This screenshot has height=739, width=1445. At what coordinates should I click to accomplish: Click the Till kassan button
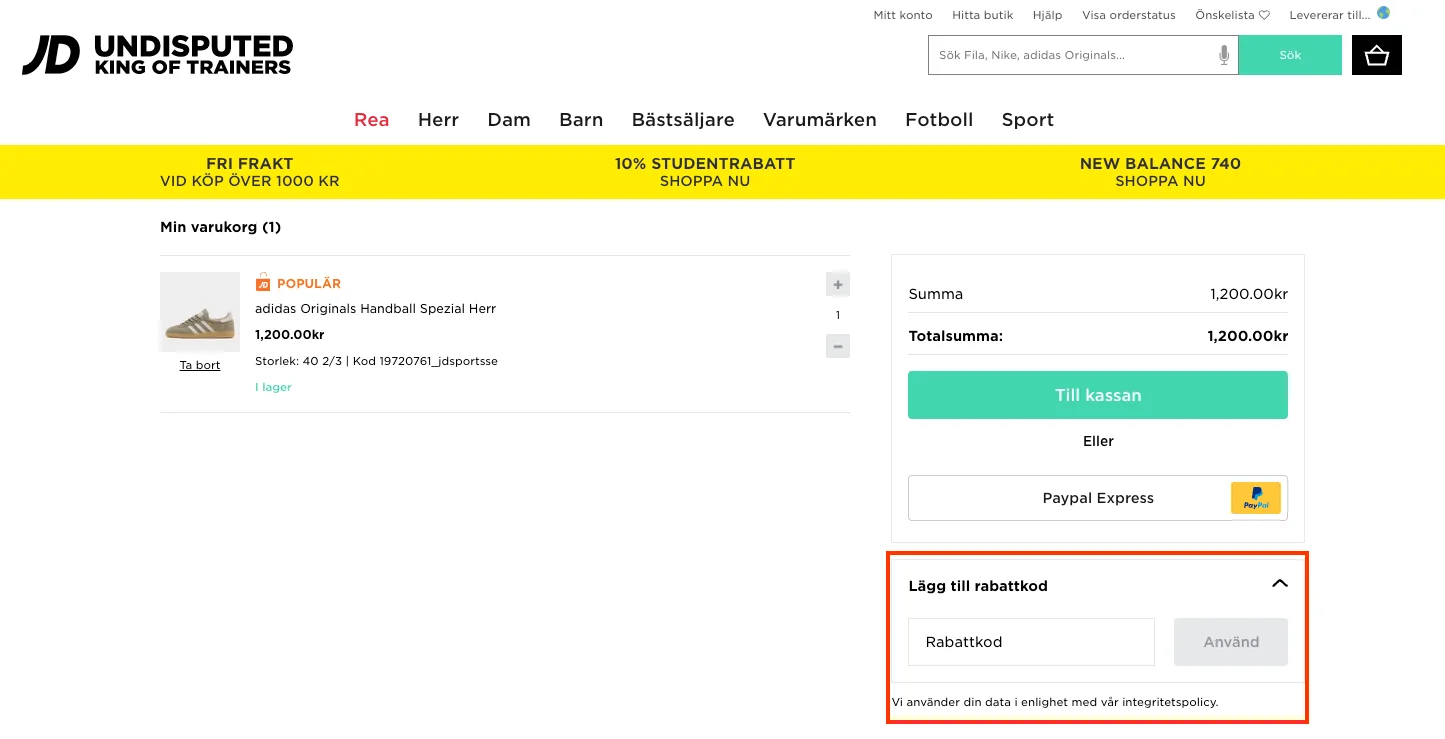[1097, 395]
